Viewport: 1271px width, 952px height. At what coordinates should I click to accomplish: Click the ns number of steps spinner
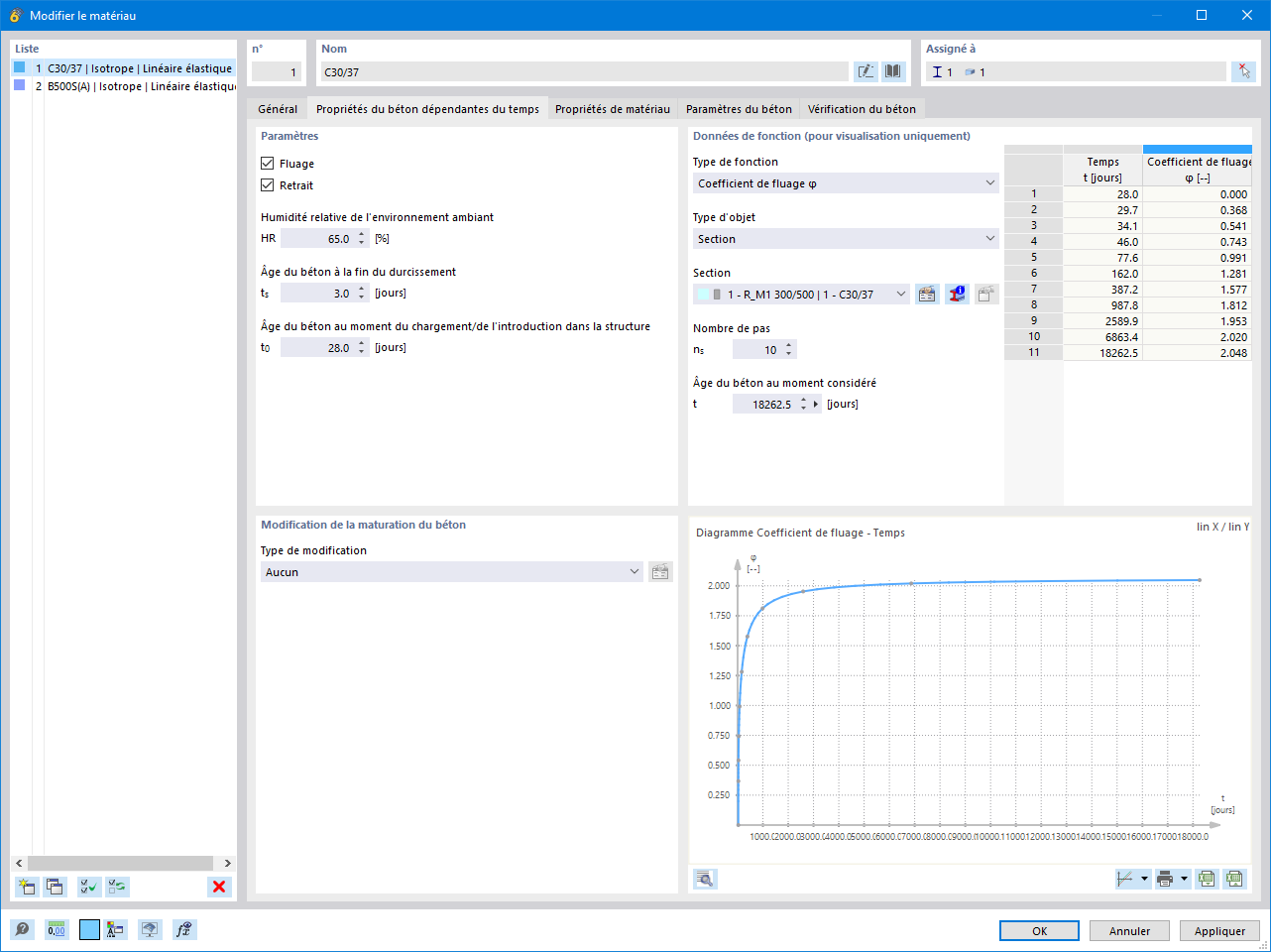click(789, 350)
